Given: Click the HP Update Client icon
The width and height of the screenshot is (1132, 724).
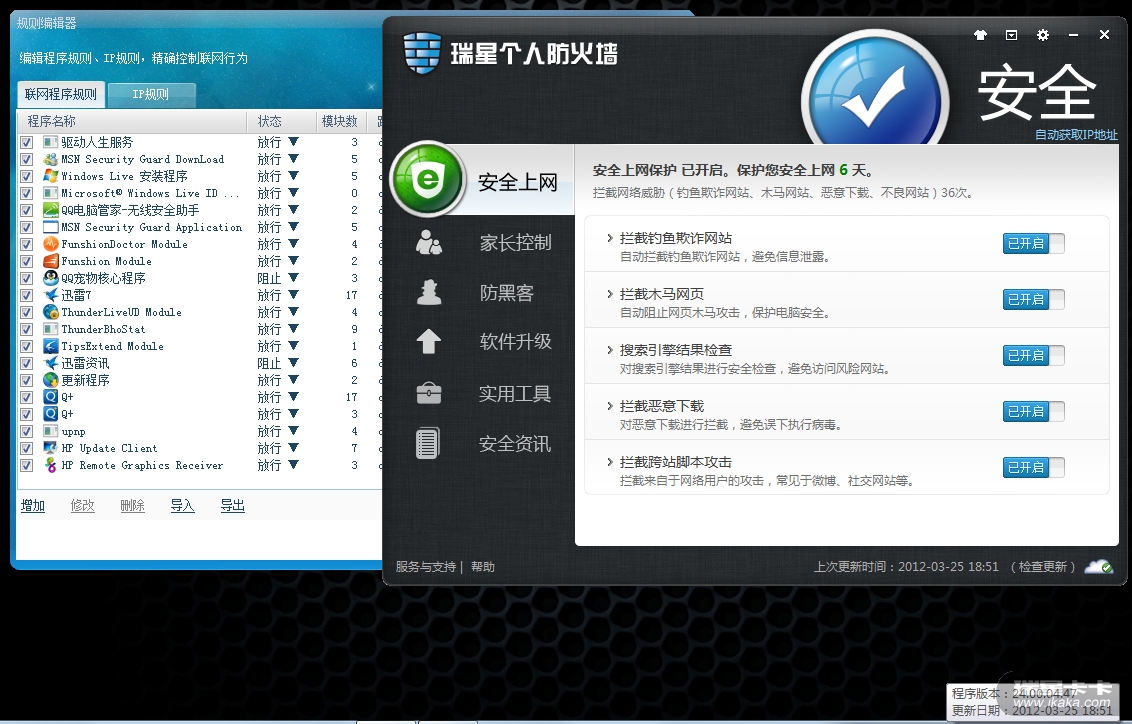Looking at the screenshot, I should coord(50,448).
